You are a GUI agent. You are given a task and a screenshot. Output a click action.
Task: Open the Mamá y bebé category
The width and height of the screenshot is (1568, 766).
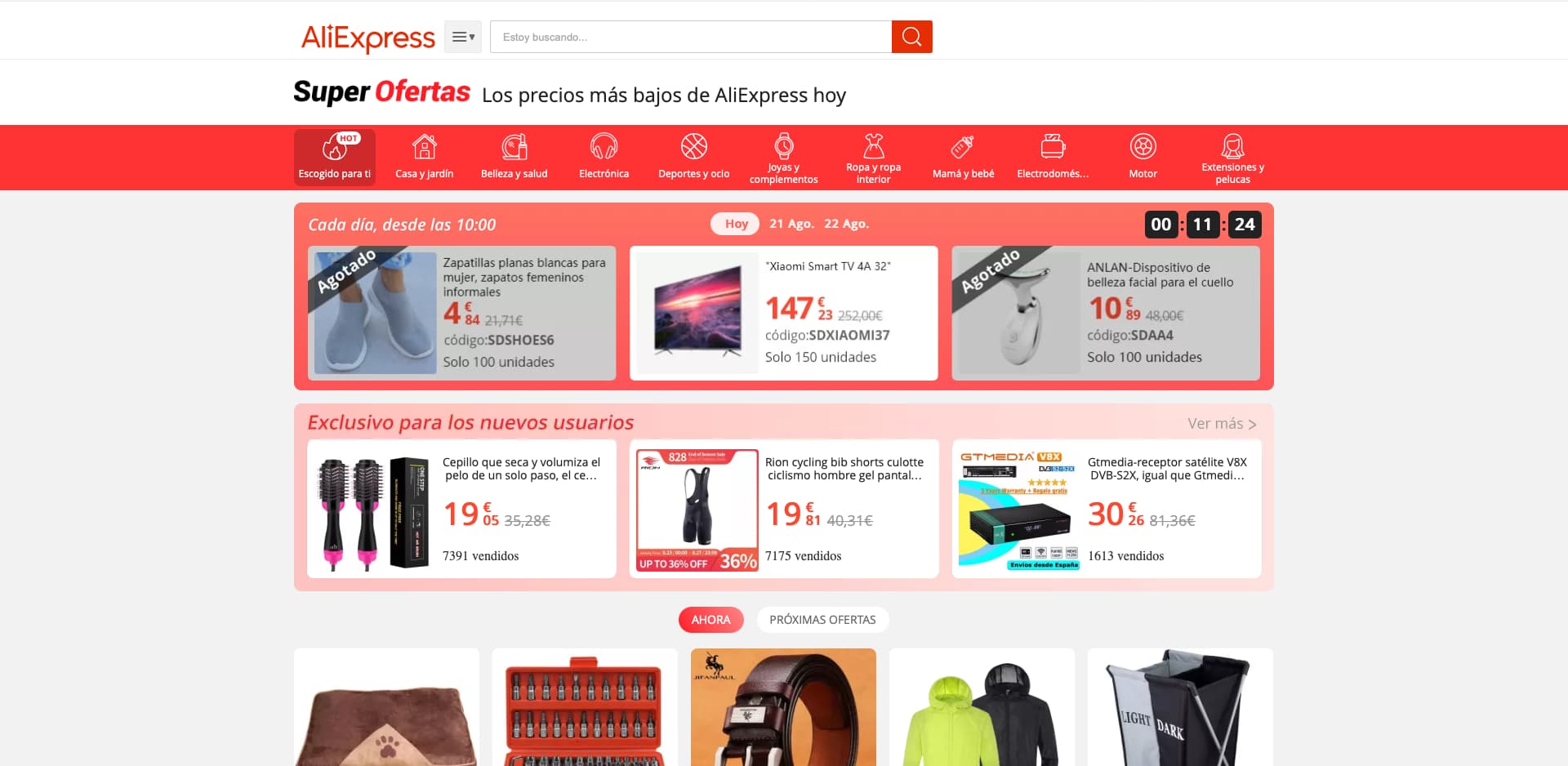pos(963,158)
